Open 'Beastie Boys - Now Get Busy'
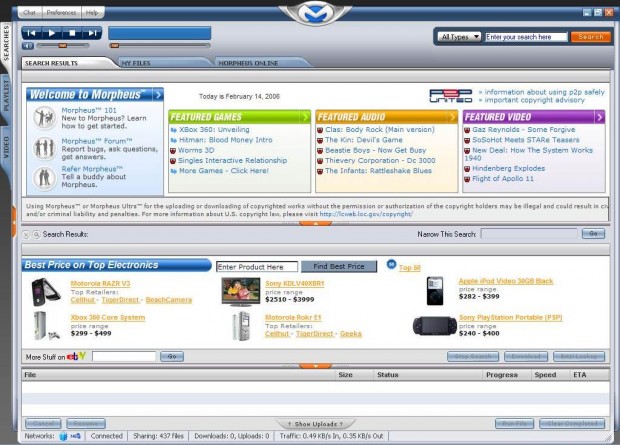620x445 pixels. [376, 150]
